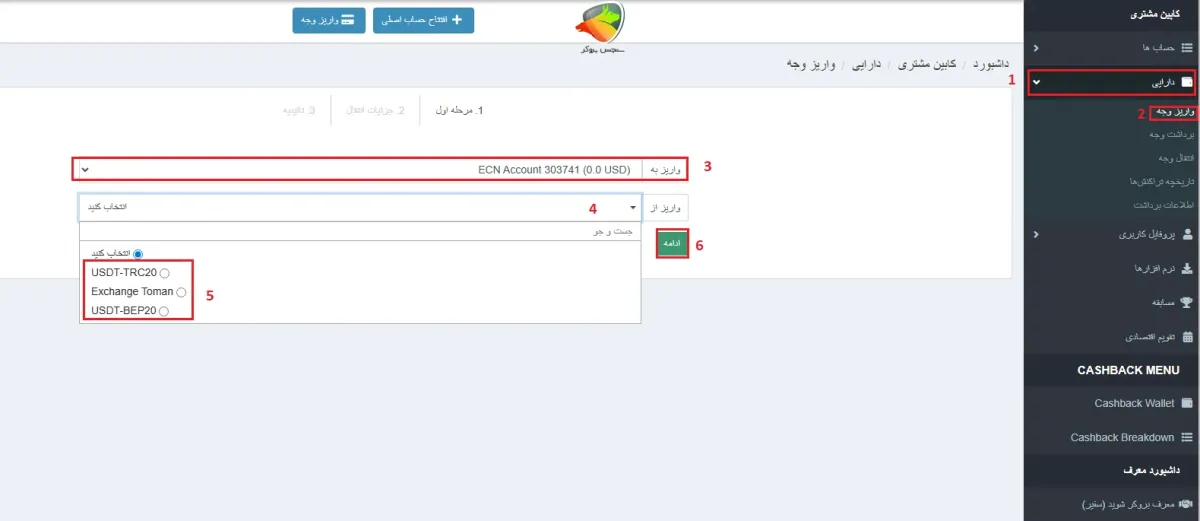Image resolution: width=1200 pixels, height=521 pixels.
Task: Open the تاریخچه تراکنش‌ها submenu item
Action: pyautogui.click(x=1162, y=182)
